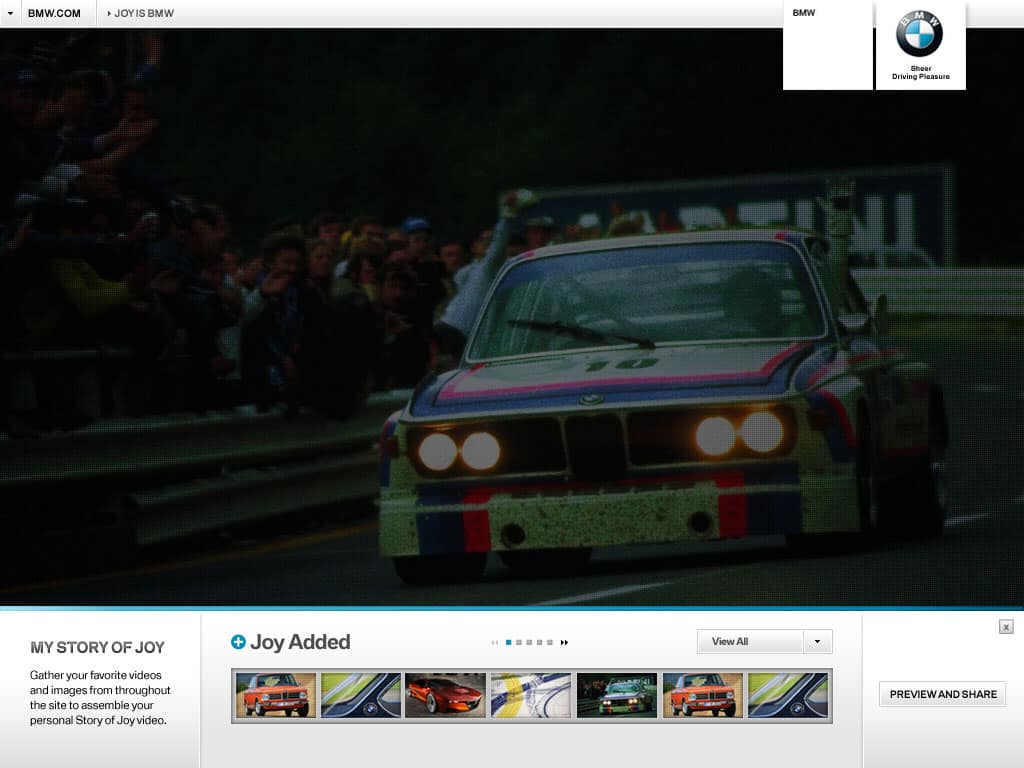Click the small left arrow at the top-left corner
Screen dimensions: 1024x768
(x=9, y=13)
